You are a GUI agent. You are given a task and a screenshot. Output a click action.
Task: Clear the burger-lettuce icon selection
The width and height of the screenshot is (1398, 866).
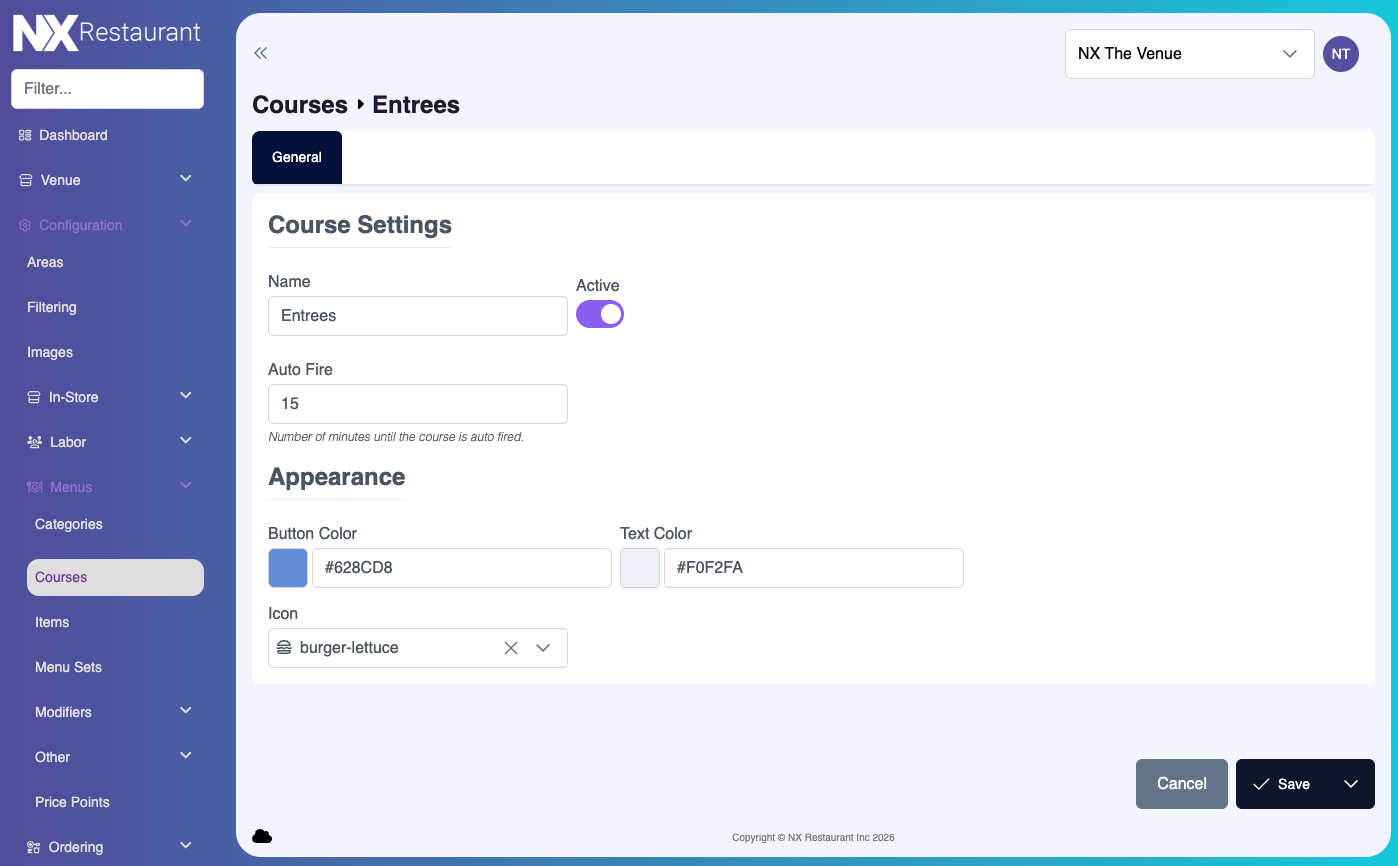[x=511, y=648]
